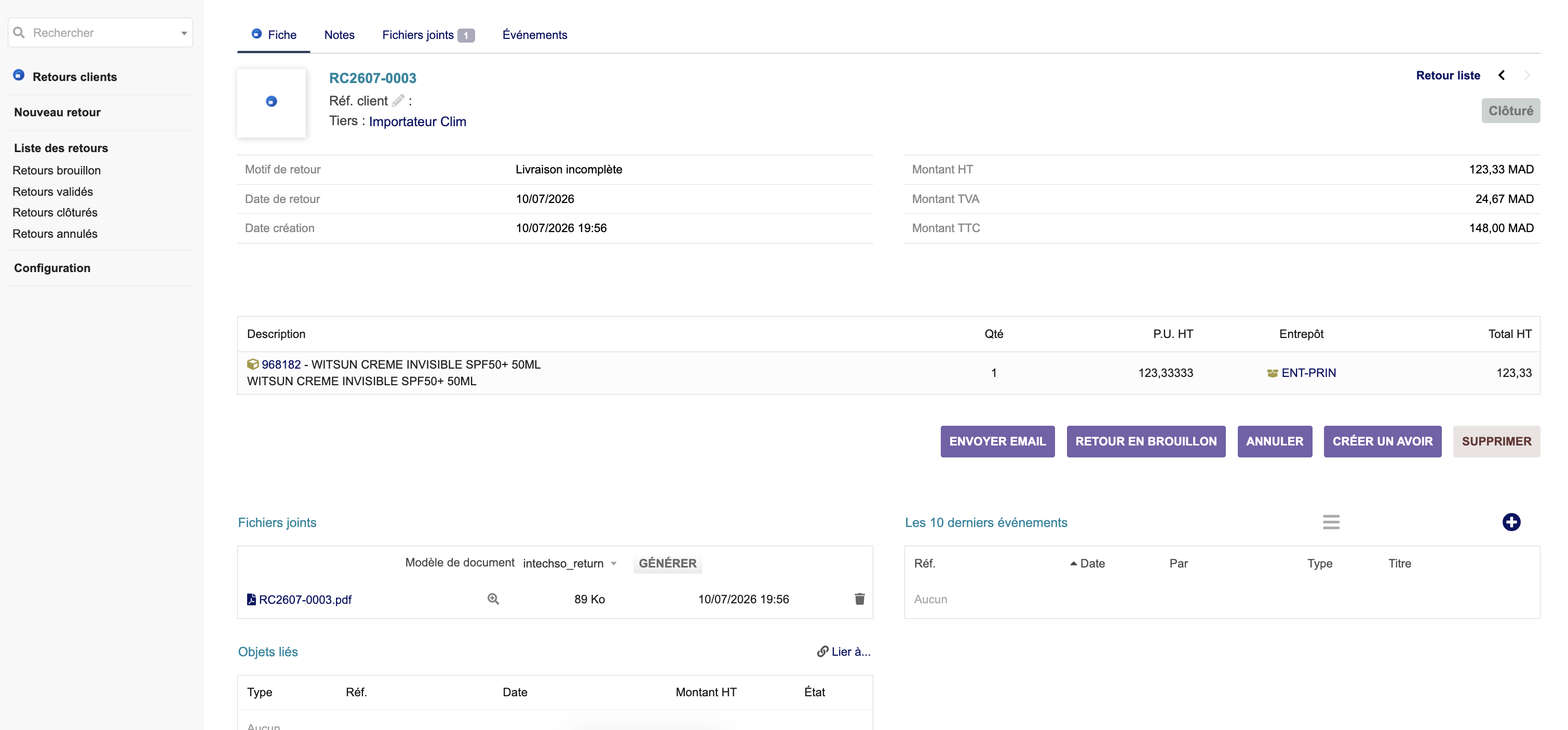Open the Fichiers joints tab

[x=428, y=35]
